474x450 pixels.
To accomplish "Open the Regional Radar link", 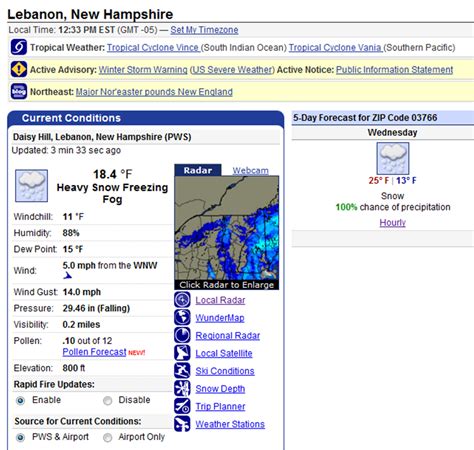I will click(227, 336).
